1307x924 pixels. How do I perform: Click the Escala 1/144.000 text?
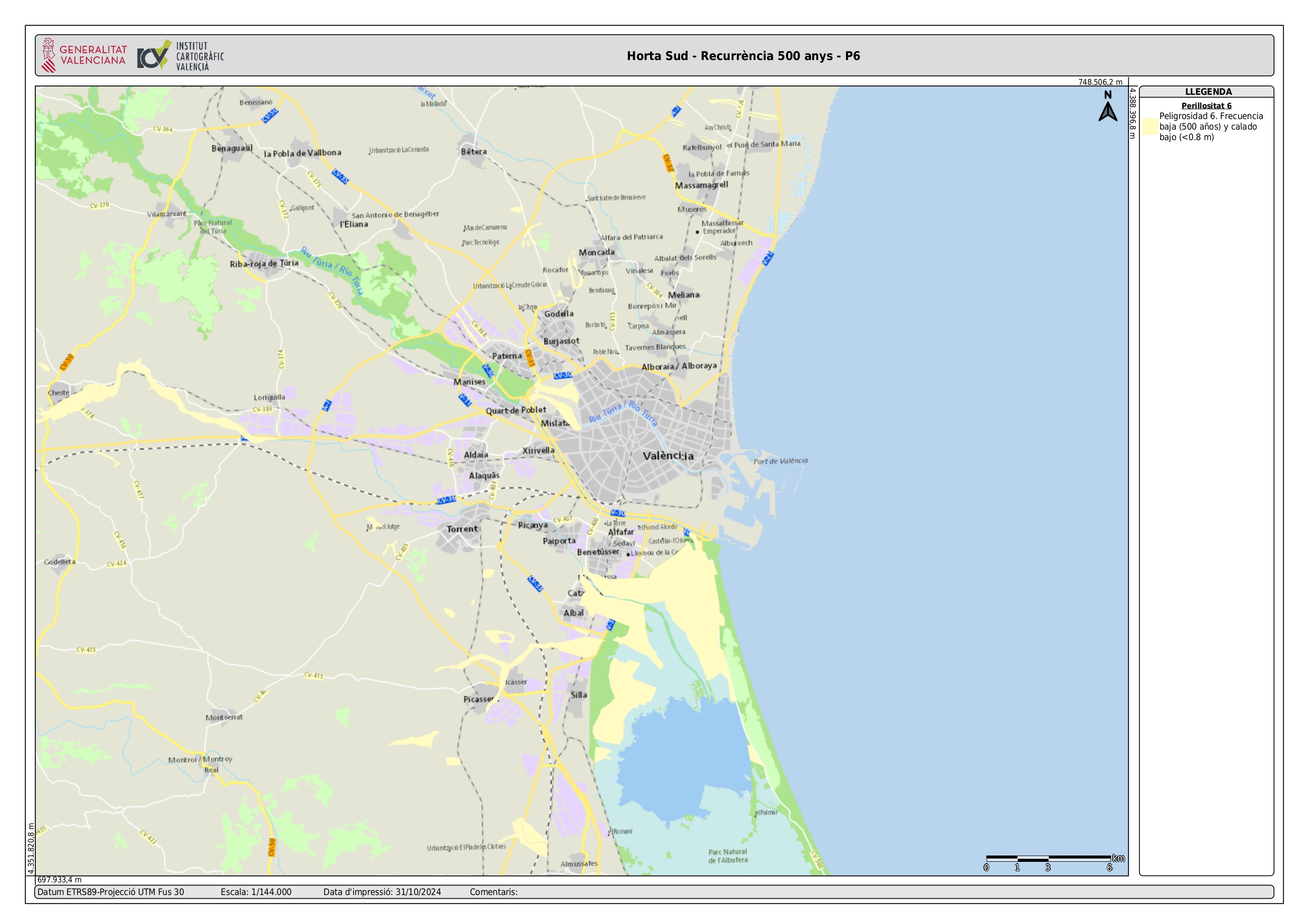[x=255, y=891]
